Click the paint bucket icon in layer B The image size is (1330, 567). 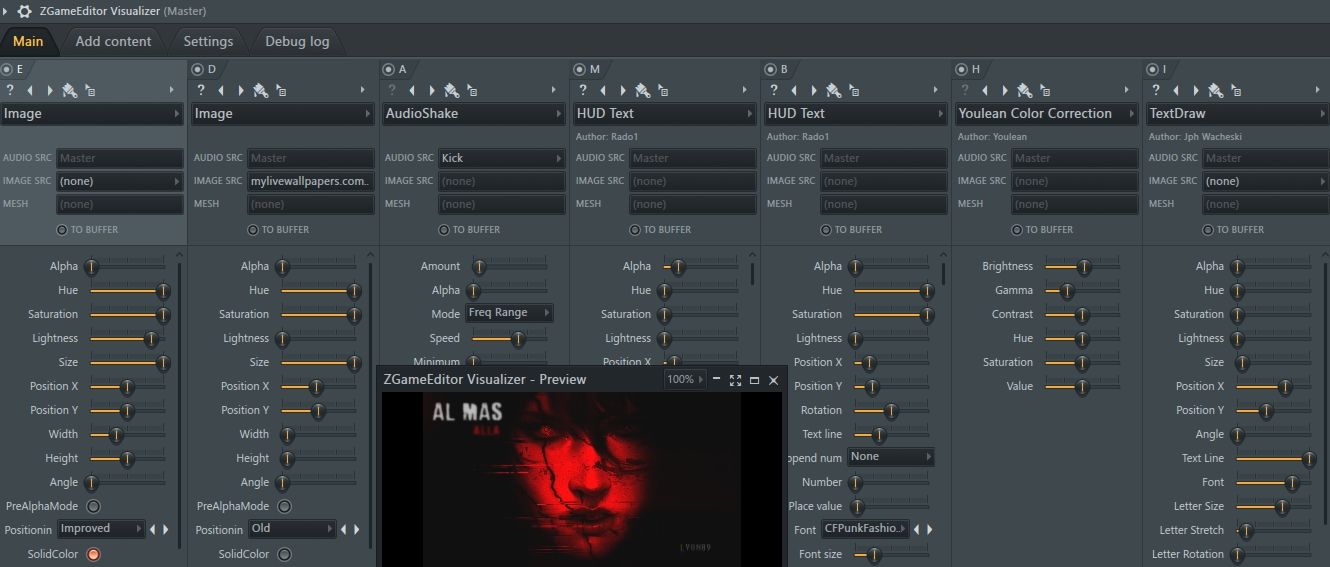point(833,90)
